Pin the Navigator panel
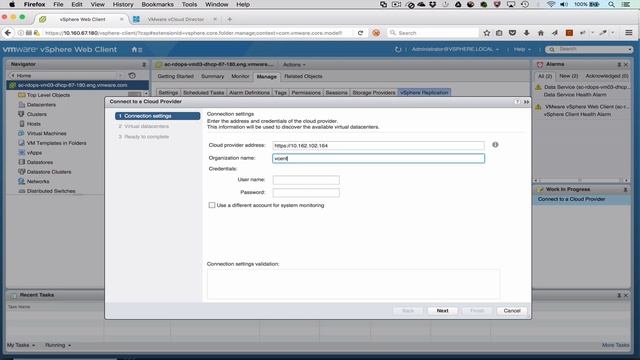 tap(144, 64)
